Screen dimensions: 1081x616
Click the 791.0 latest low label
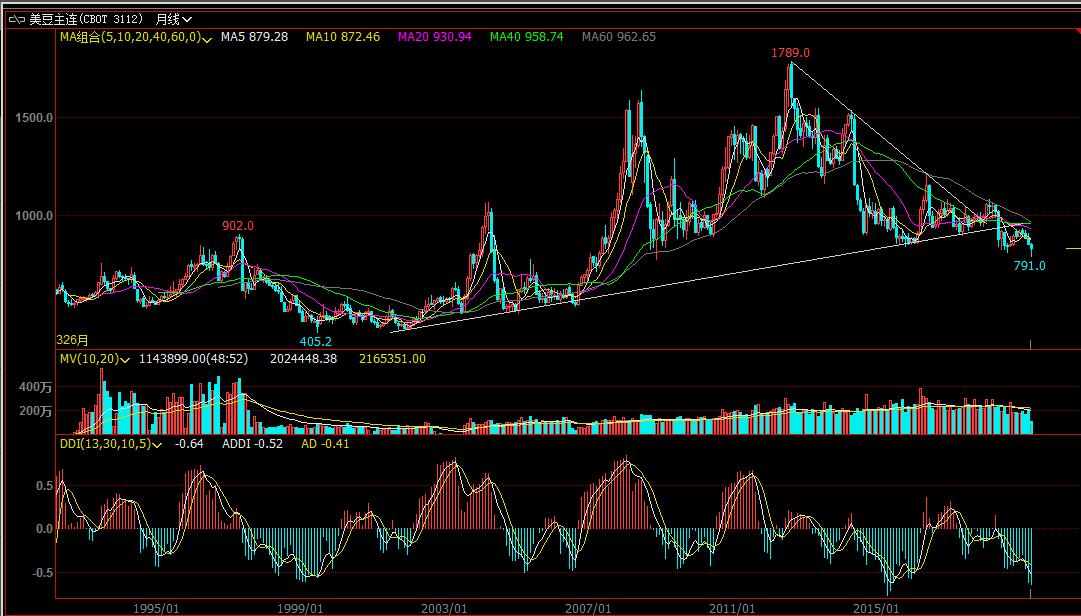(x=1029, y=266)
